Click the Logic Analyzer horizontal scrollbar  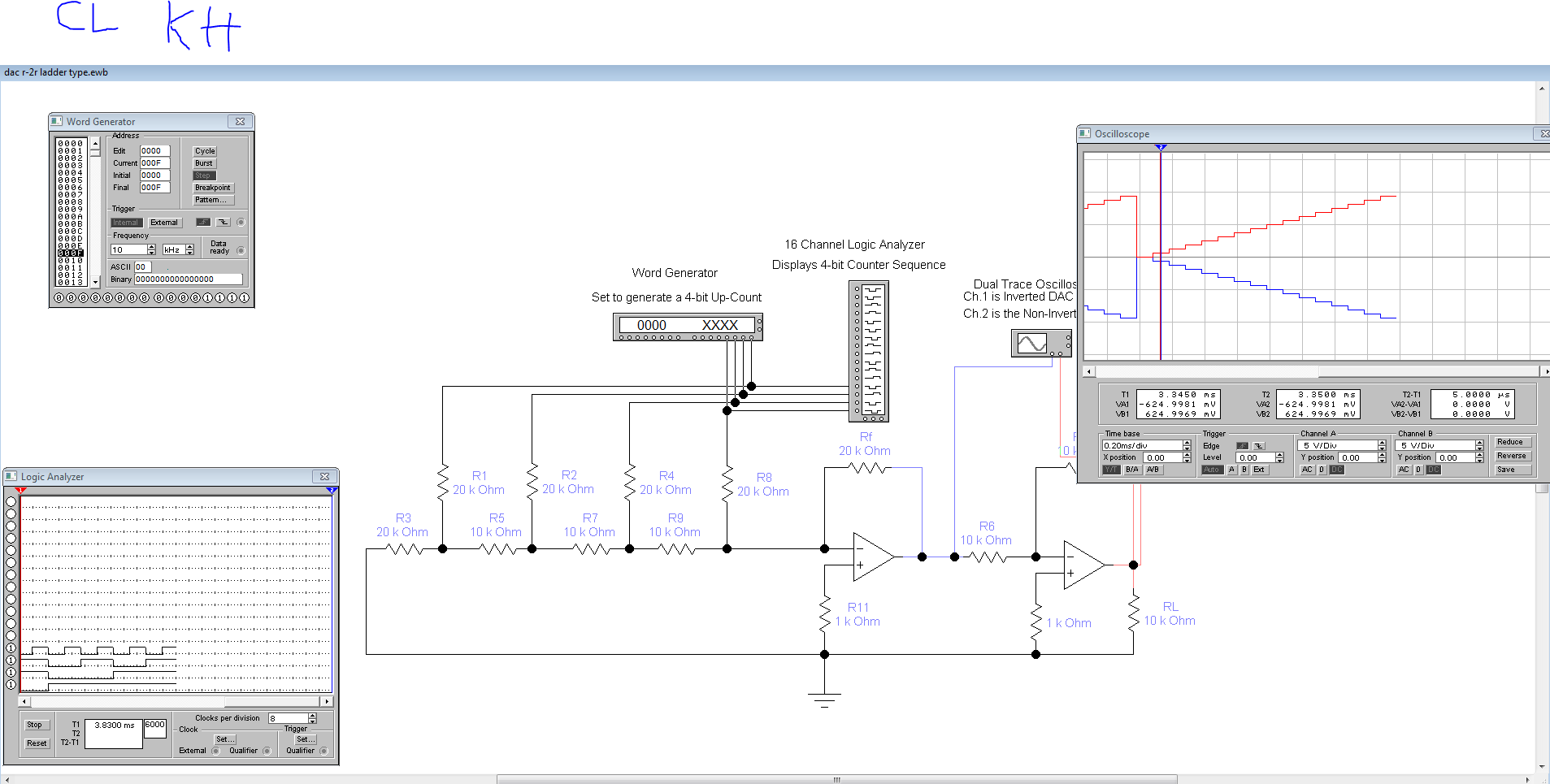(x=175, y=701)
